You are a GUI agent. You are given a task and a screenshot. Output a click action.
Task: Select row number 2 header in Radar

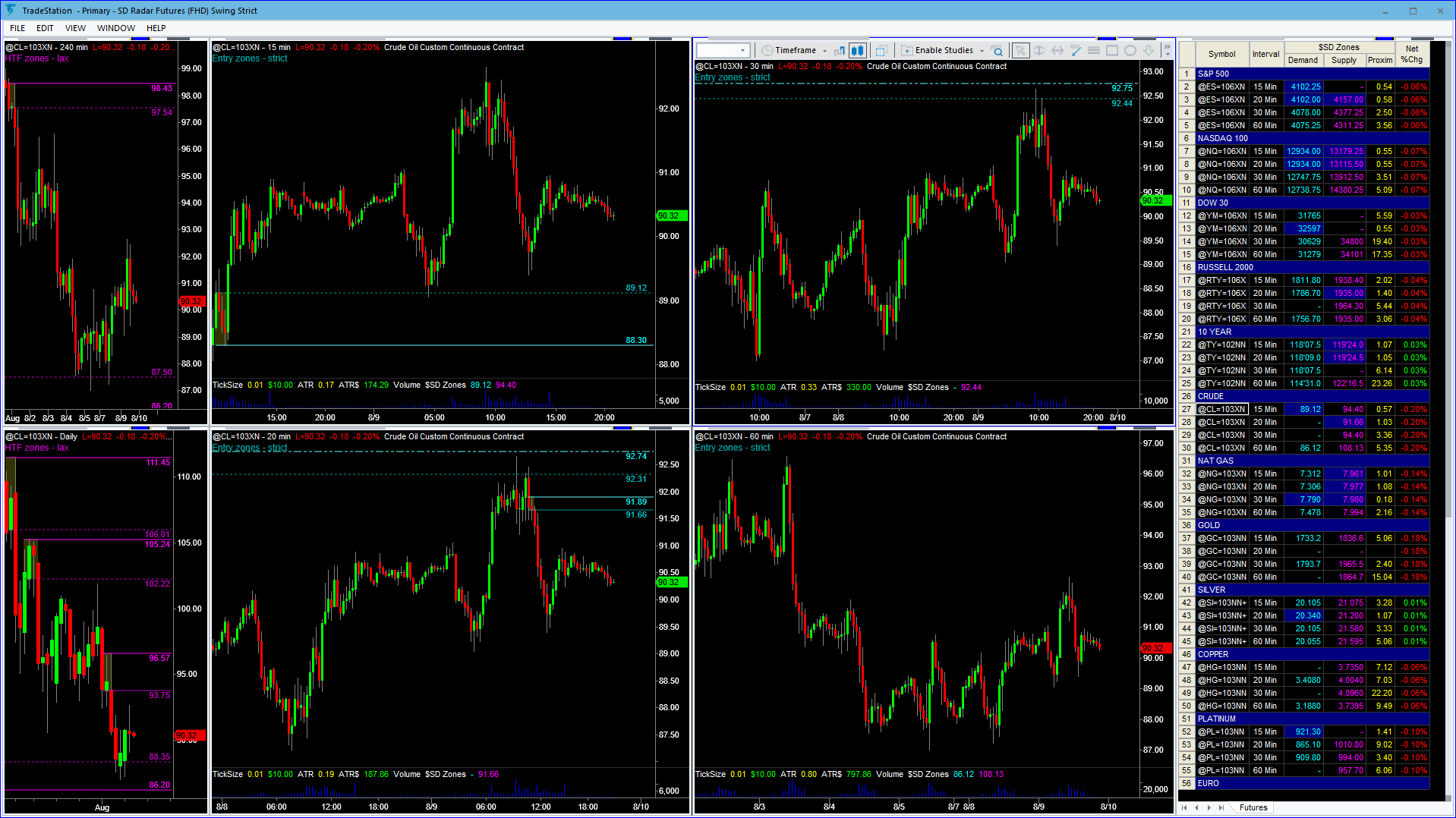[x=1187, y=87]
